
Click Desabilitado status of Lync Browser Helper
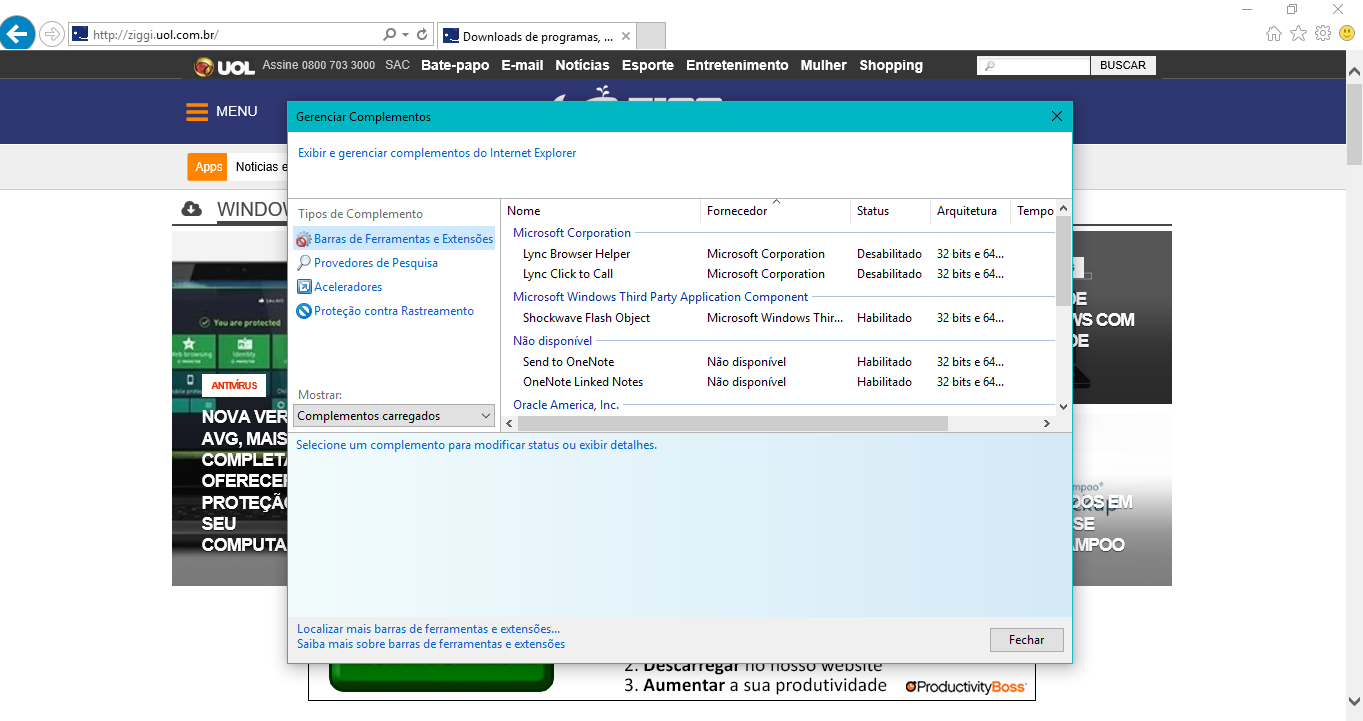pos(889,254)
